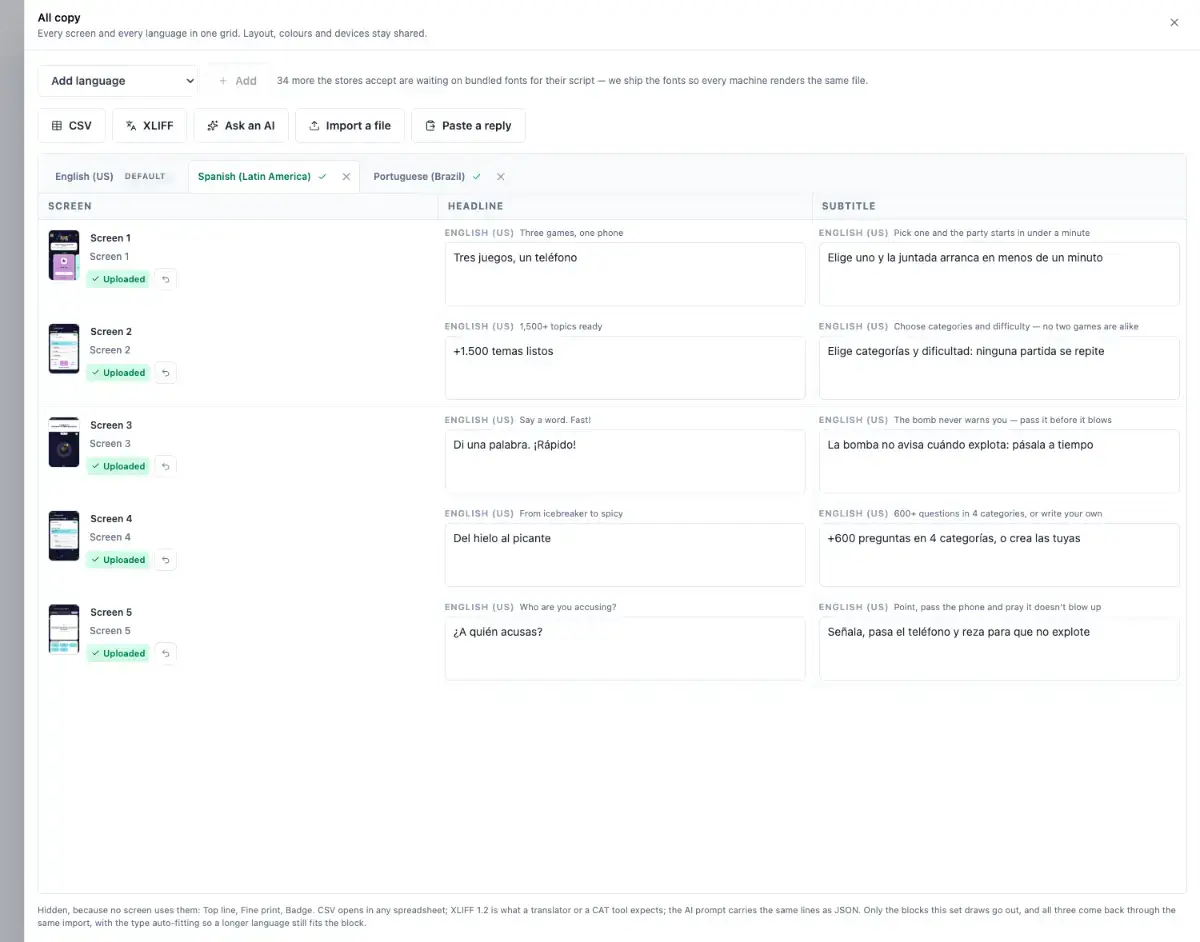Click the revert icon for Screen 4

tap(166, 560)
